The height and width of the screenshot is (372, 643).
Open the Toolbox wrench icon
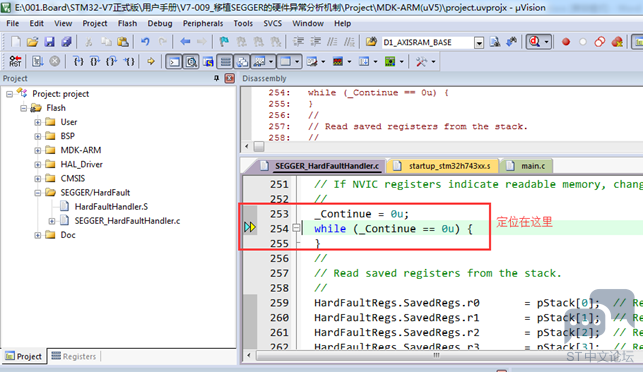point(421,62)
